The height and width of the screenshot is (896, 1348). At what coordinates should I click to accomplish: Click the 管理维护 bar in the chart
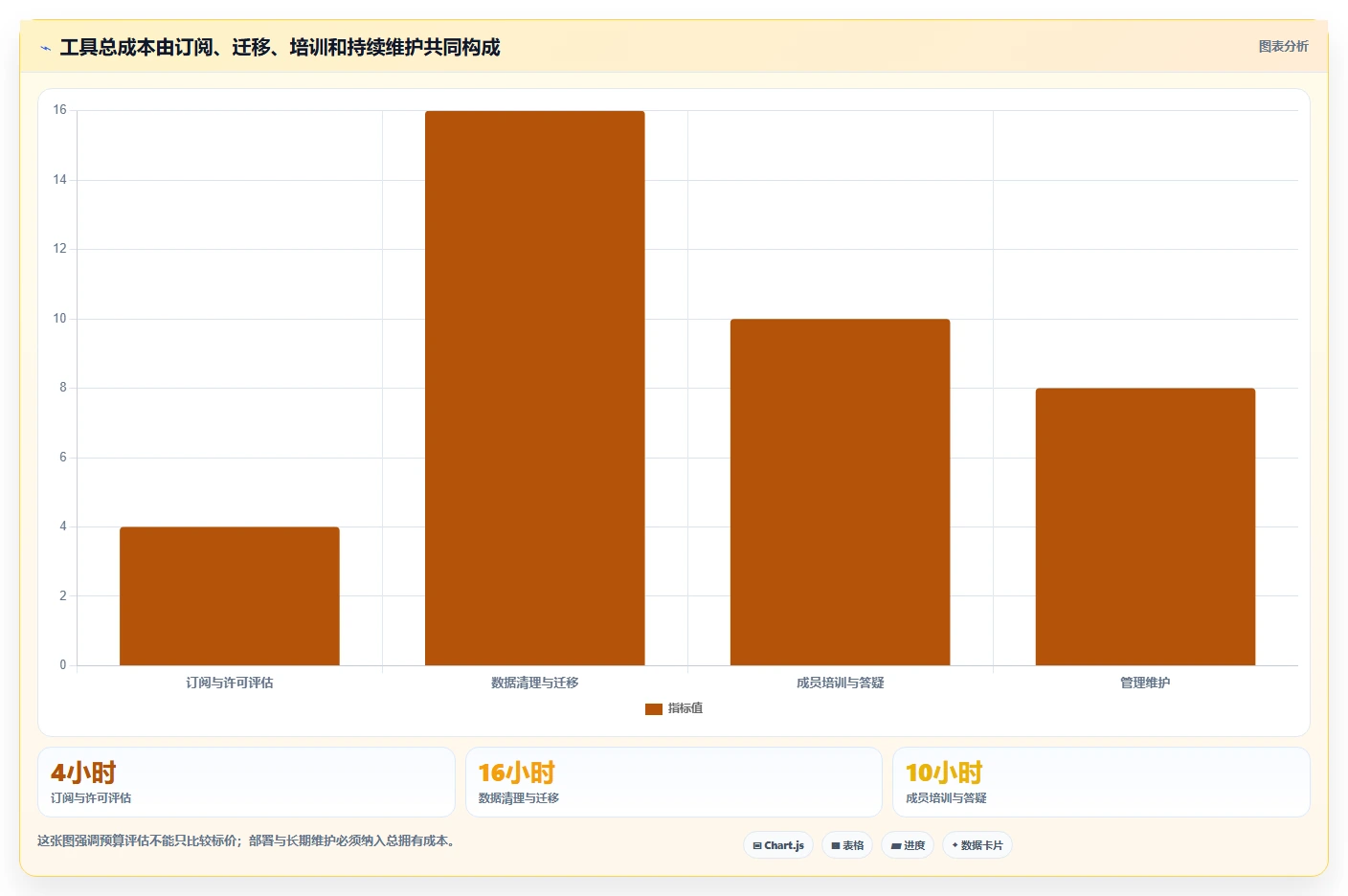[1145, 526]
